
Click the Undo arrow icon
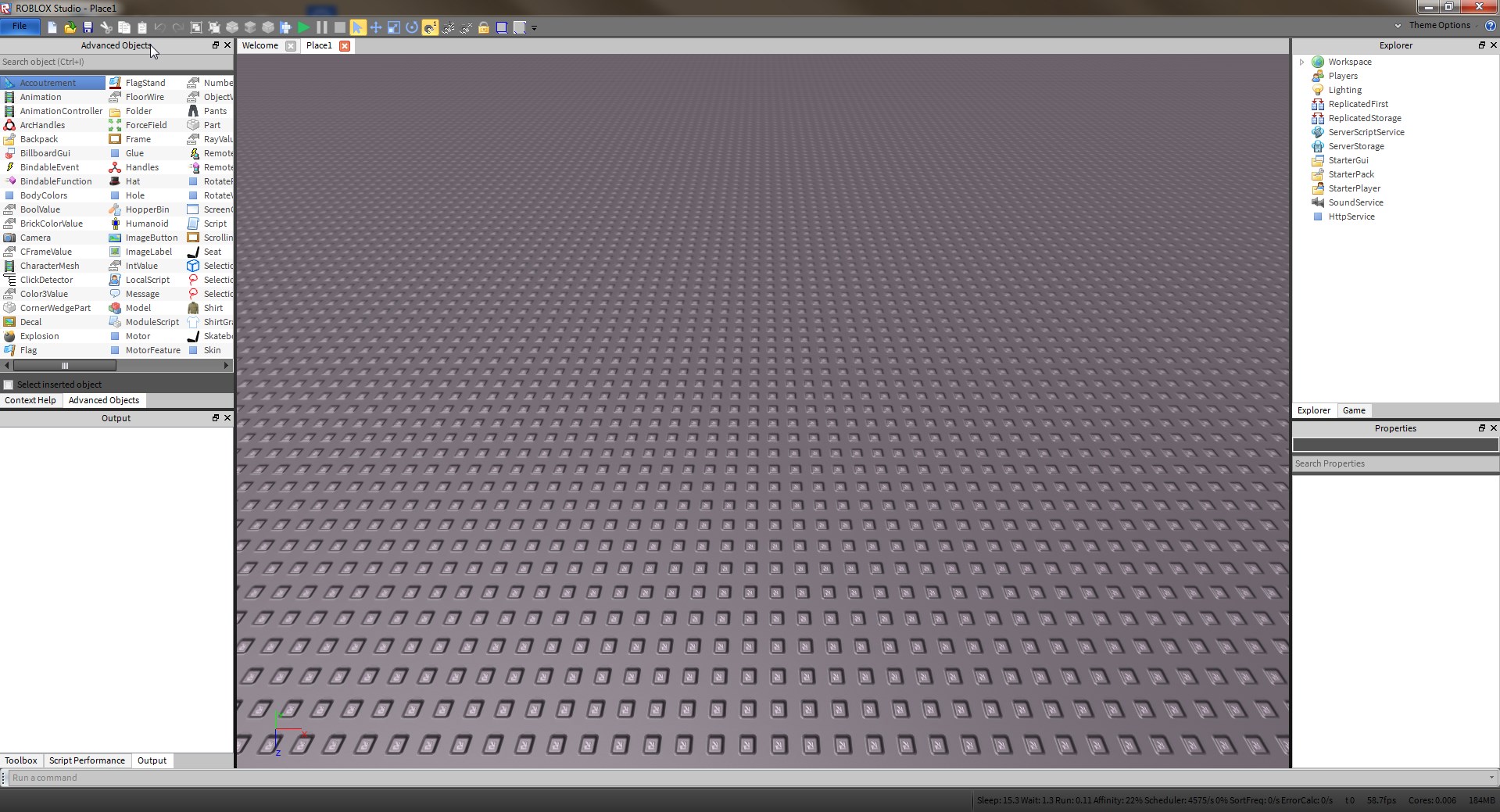160,27
